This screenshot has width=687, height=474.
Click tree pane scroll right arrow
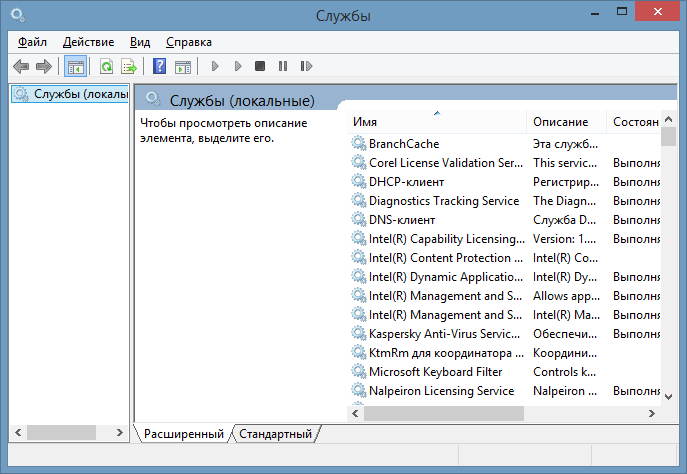click(x=119, y=432)
